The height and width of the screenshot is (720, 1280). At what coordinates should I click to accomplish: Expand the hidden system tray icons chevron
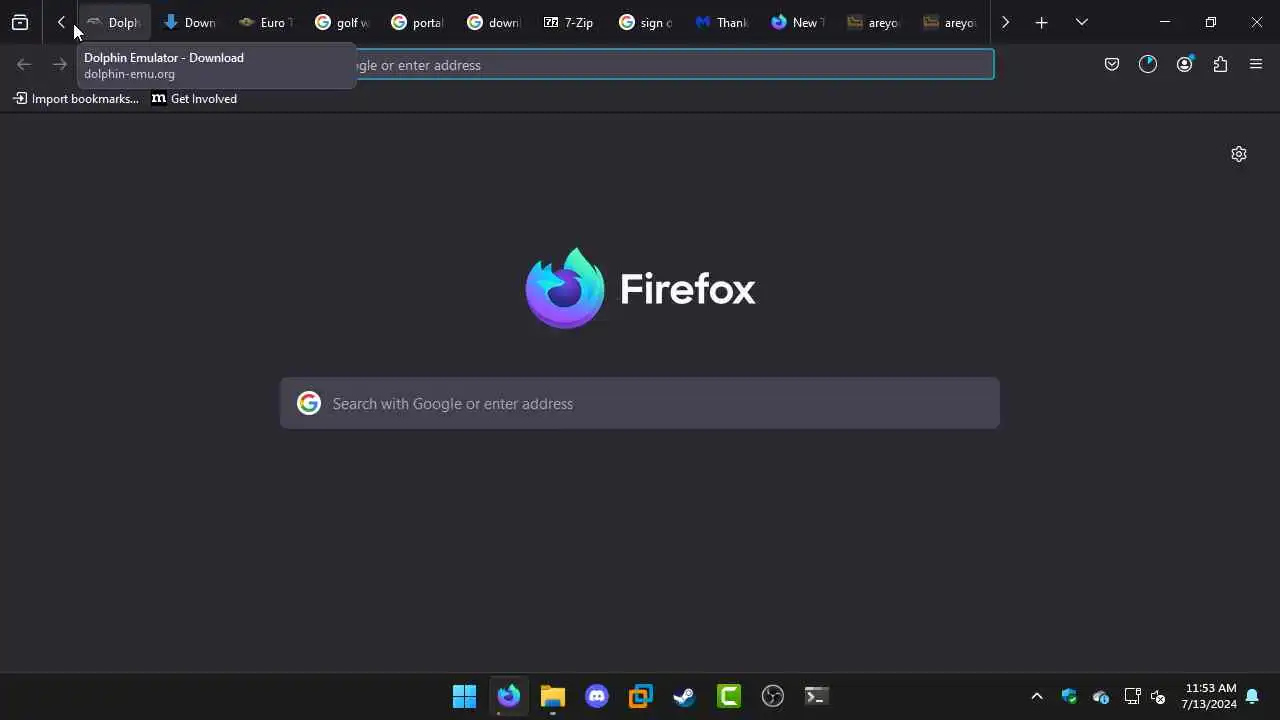click(1037, 696)
